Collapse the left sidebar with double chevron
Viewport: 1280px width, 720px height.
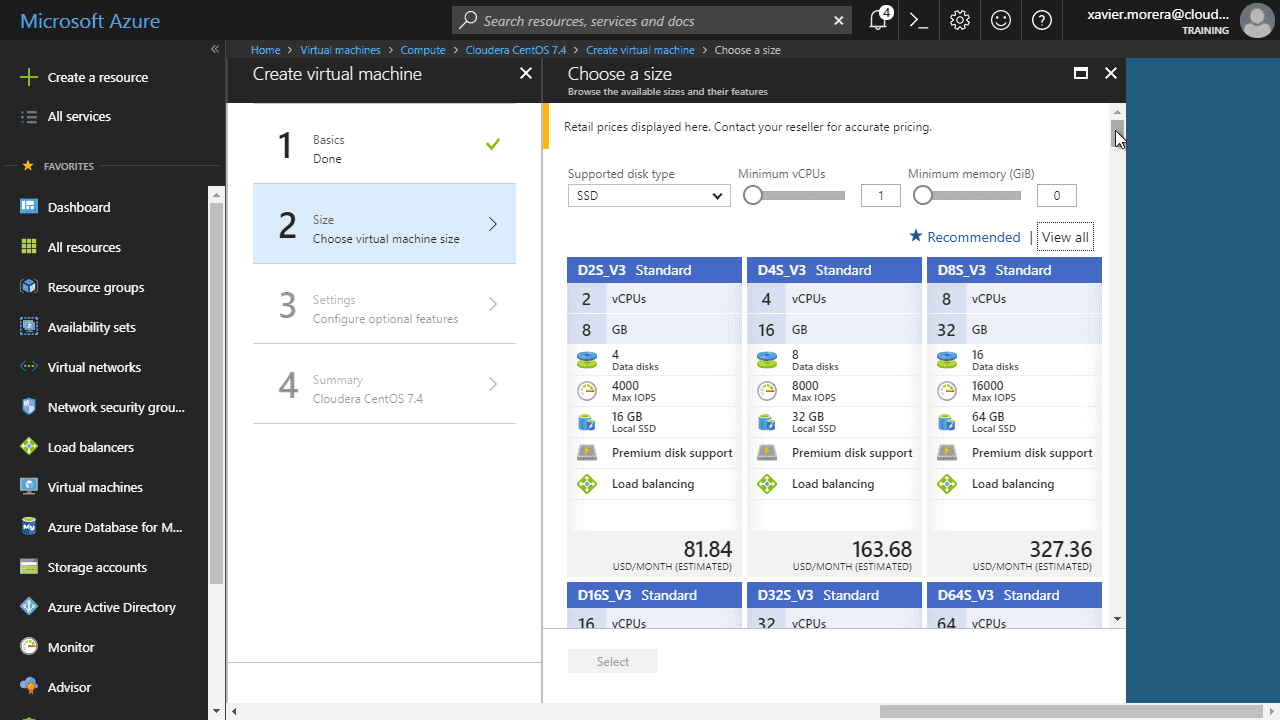coord(215,49)
